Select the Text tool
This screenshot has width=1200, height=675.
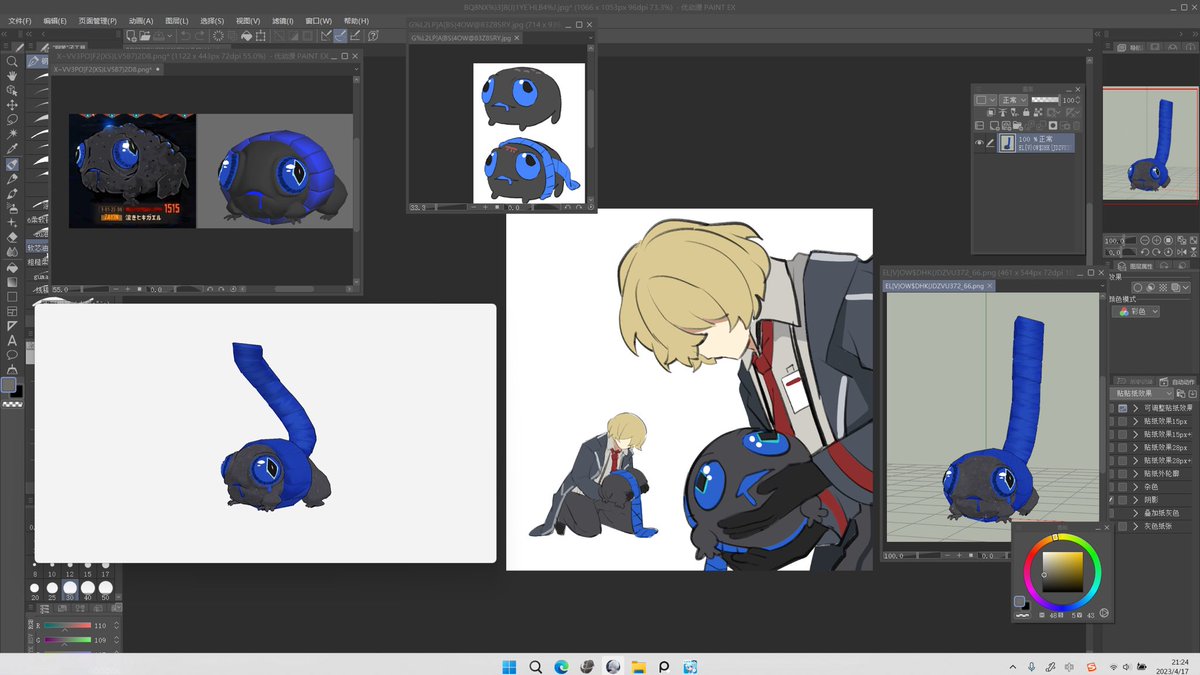click(x=12, y=341)
